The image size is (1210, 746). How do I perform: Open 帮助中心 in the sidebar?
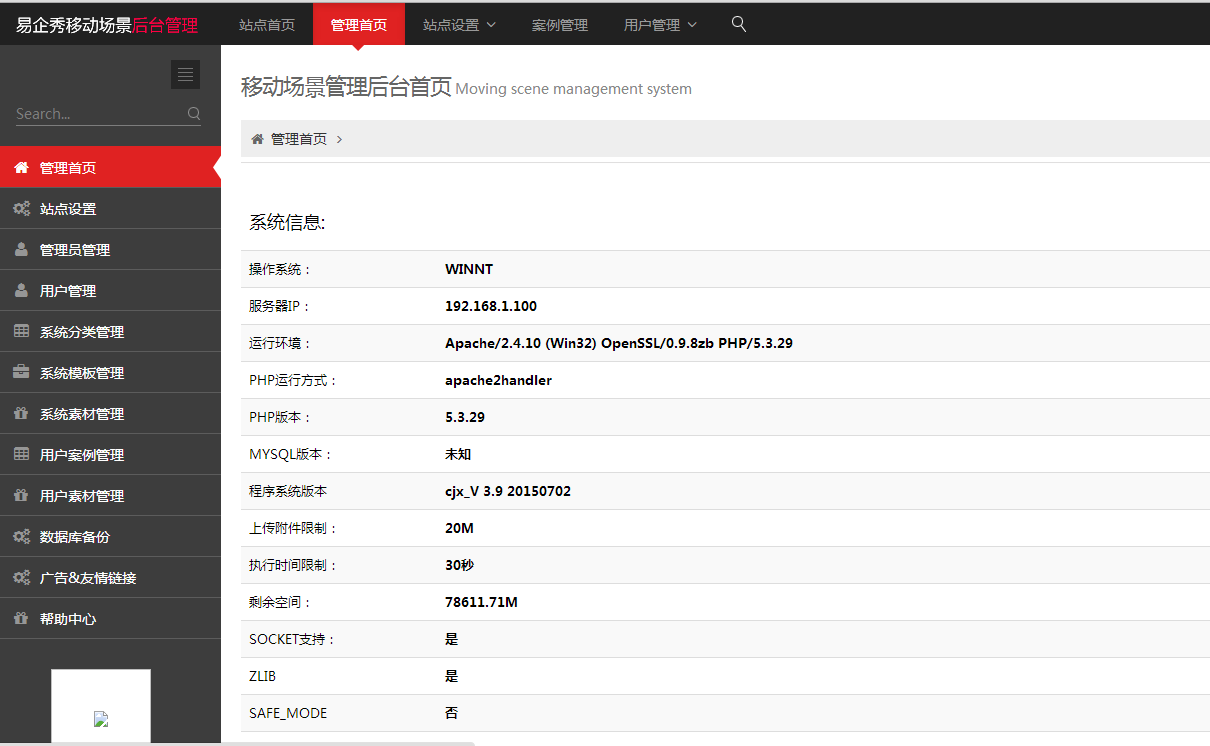pyautogui.click(x=68, y=619)
